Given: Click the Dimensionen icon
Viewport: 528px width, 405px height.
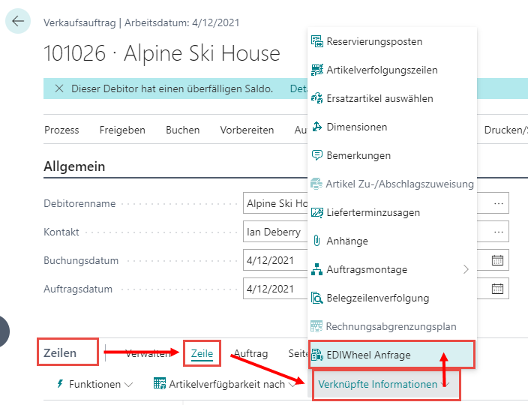Looking at the screenshot, I should [x=317, y=127].
